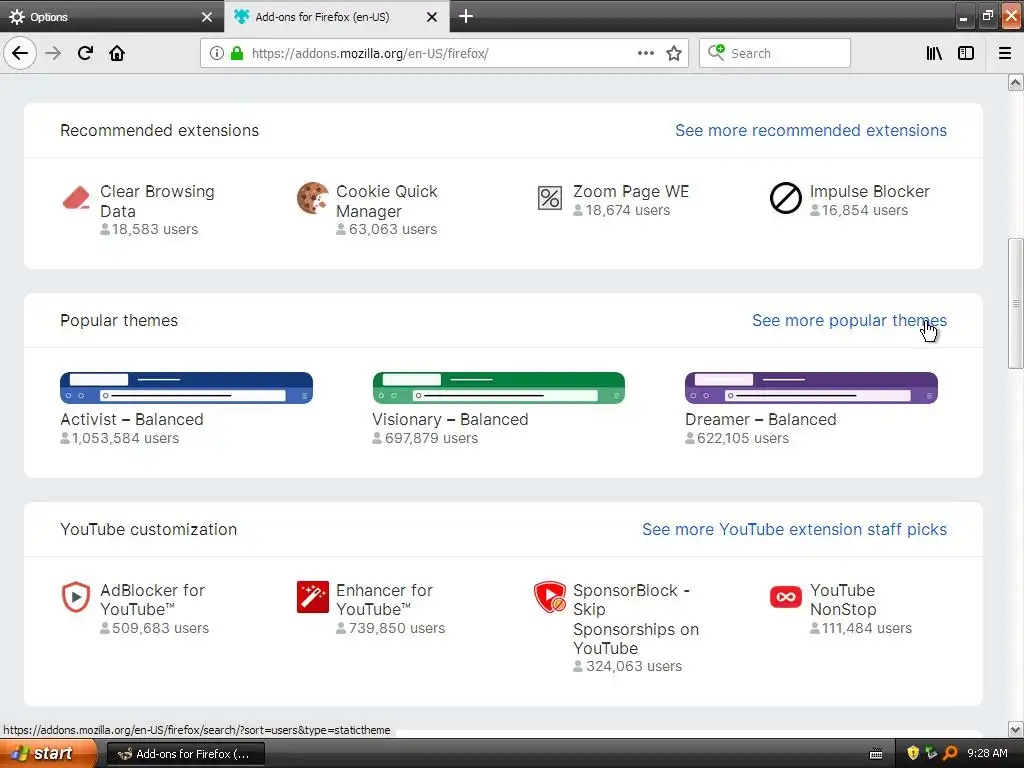
Task: Click the page scrollbar down arrow
Action: 1016,729
